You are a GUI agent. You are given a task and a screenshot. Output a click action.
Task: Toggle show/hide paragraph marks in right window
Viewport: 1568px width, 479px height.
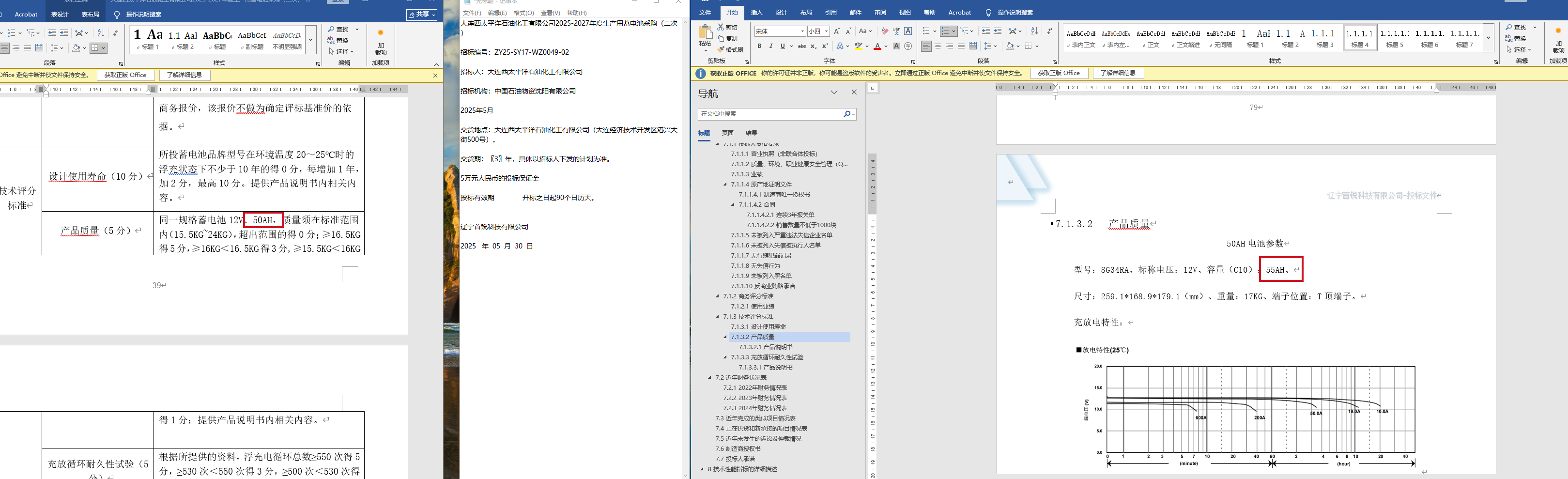click(1049, 31)
